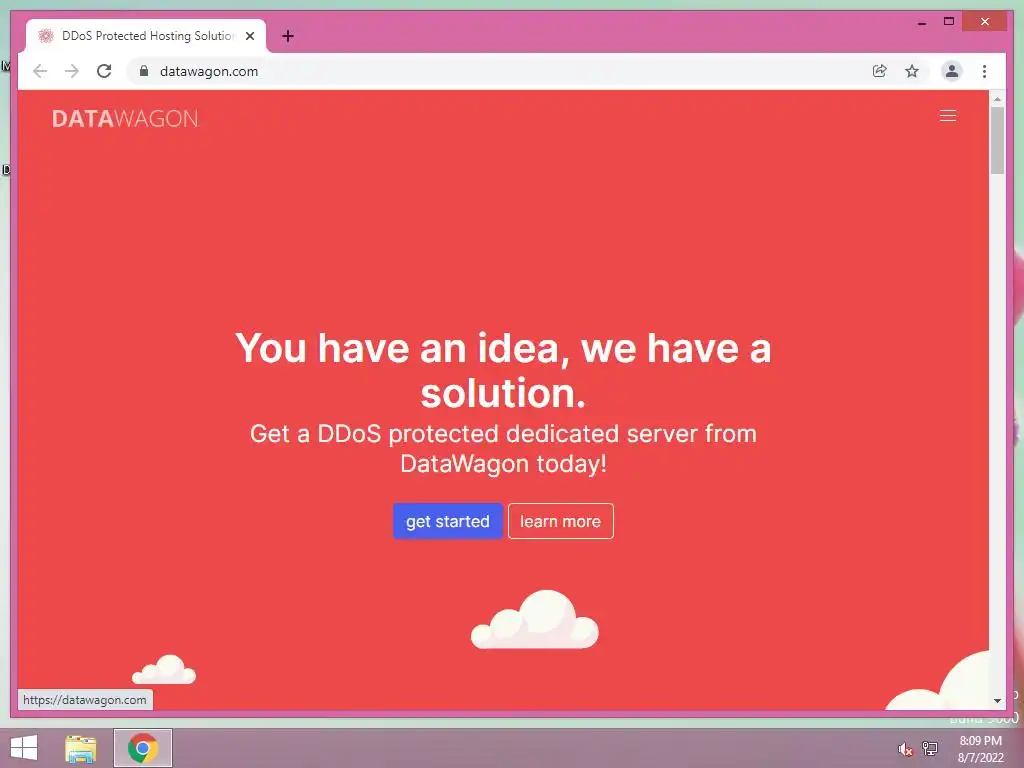Click Chrome icon in taskbar
This screenshot has width=1024, height=768.
click(143, 748)
